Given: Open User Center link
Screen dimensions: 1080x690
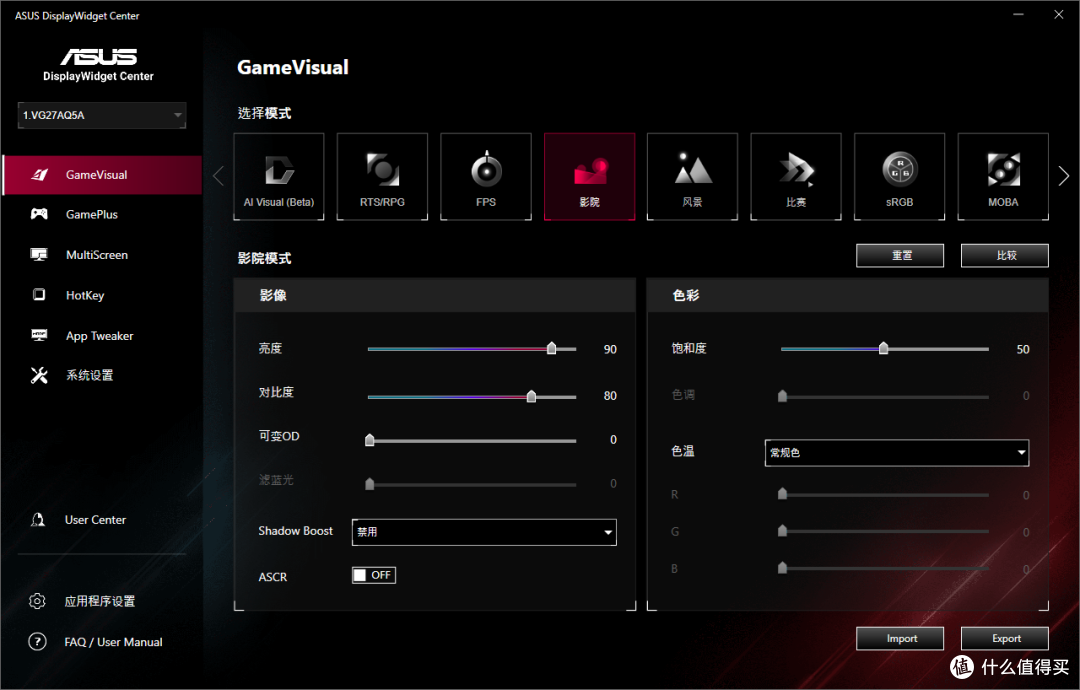Looking at the screenshot, I should pyautogui.click(x=95, y=520).
